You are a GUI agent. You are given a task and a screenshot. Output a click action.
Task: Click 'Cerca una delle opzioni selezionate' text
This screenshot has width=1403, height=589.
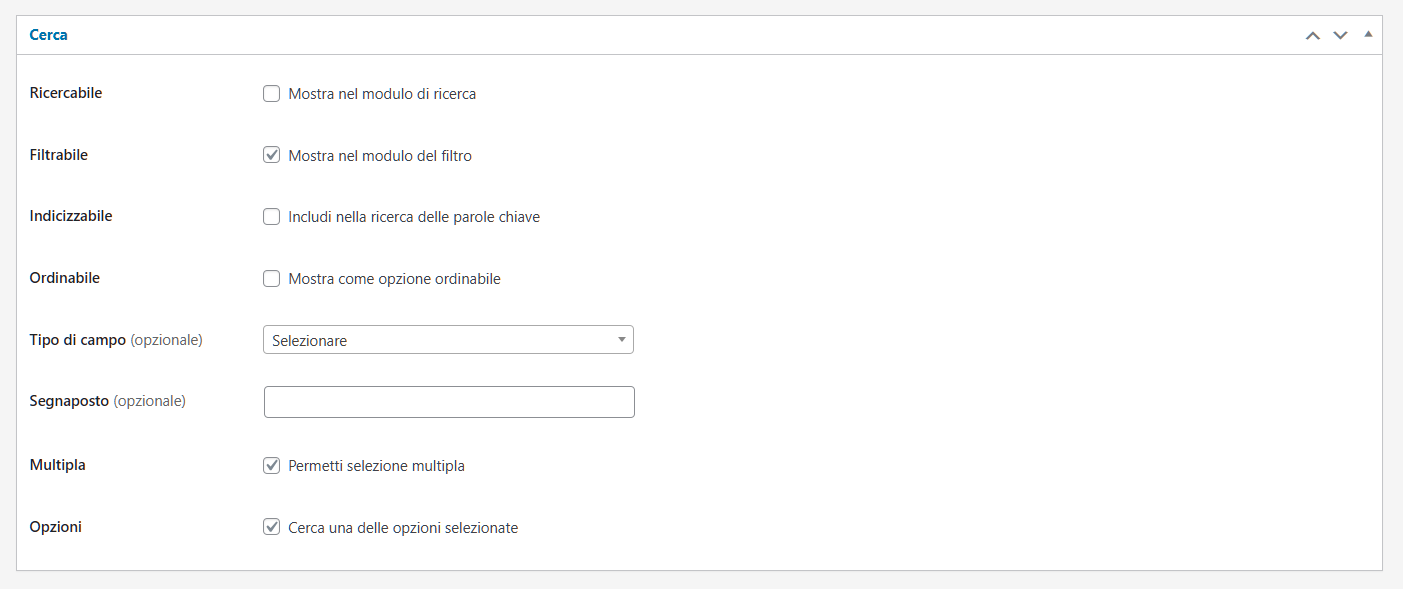(x=403, y=528)
